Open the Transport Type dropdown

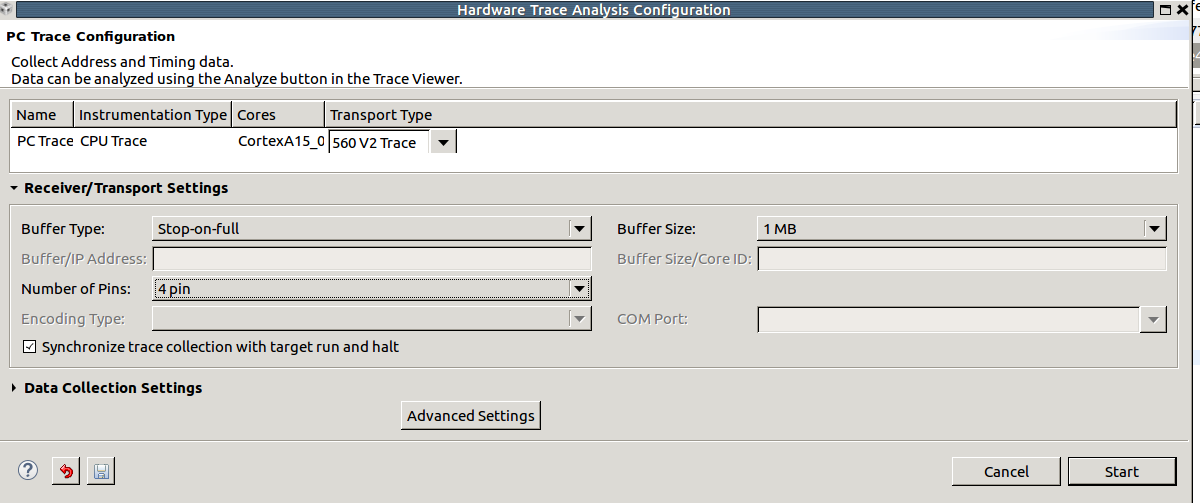pyautogui.click(x=442, y=142)
